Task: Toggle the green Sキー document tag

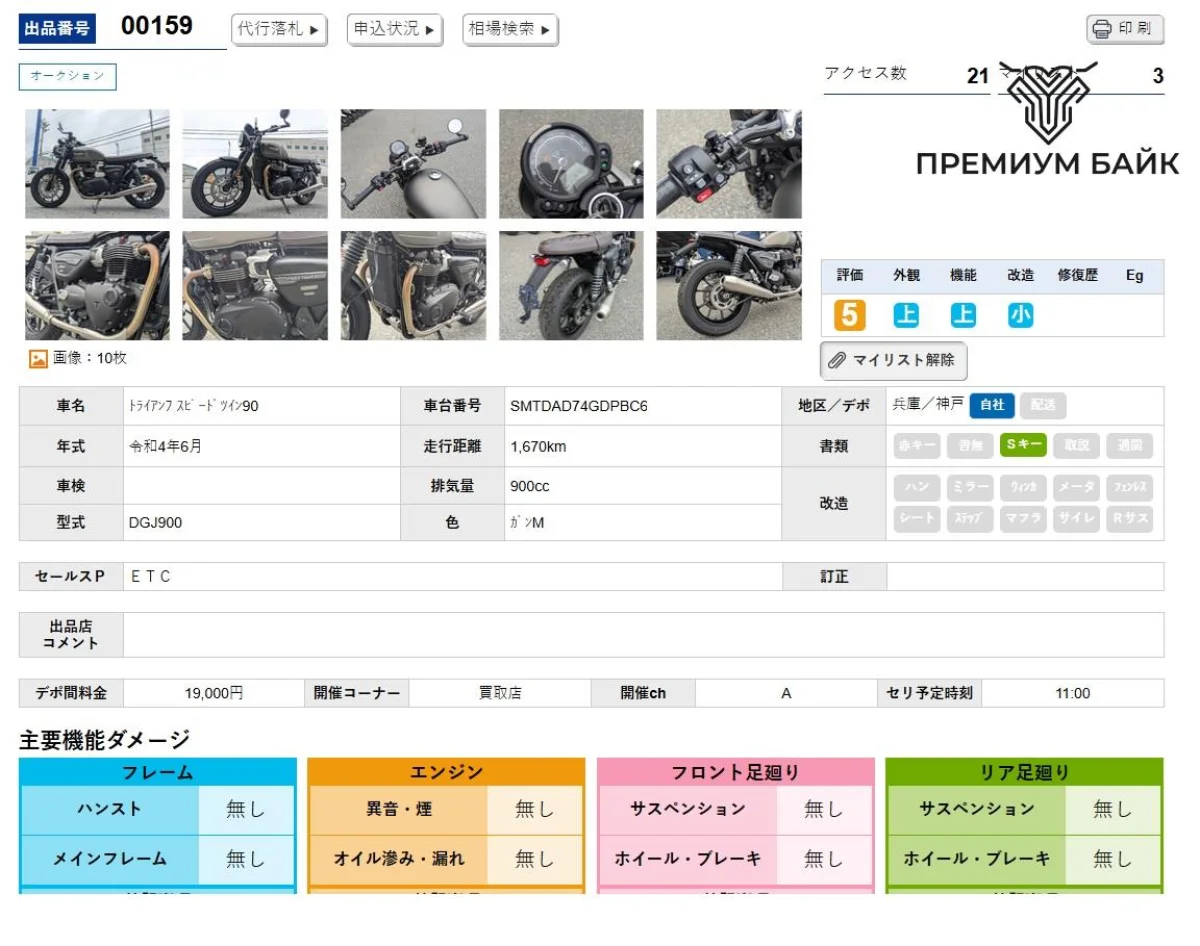Action: pos(1023,445)
